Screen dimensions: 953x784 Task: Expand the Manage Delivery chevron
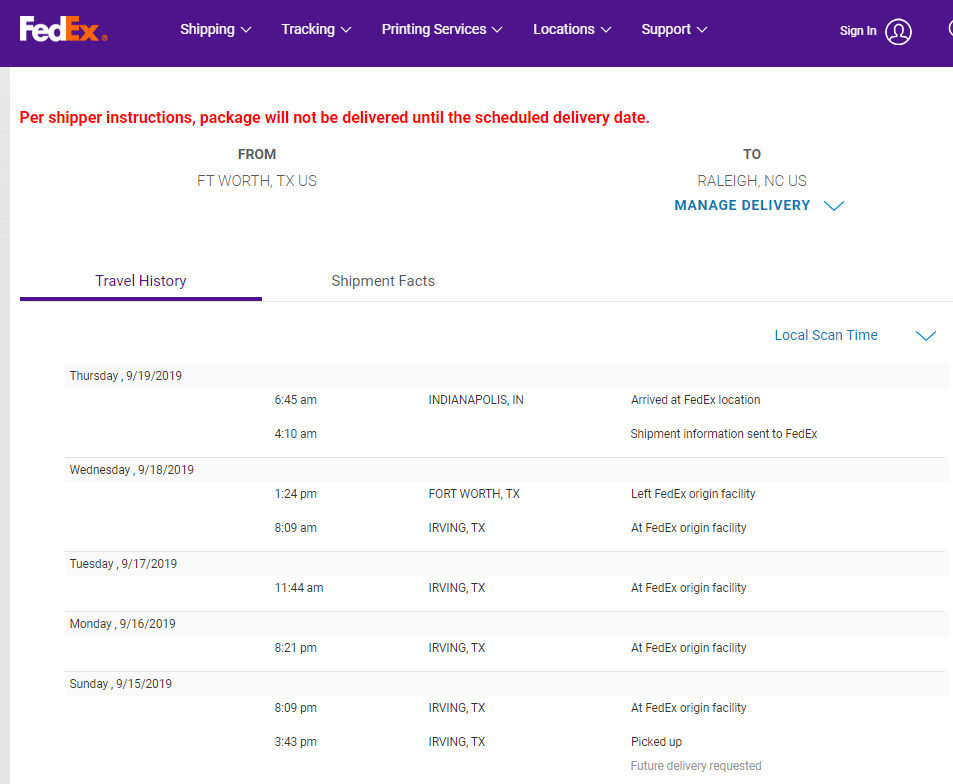[833, 206]
